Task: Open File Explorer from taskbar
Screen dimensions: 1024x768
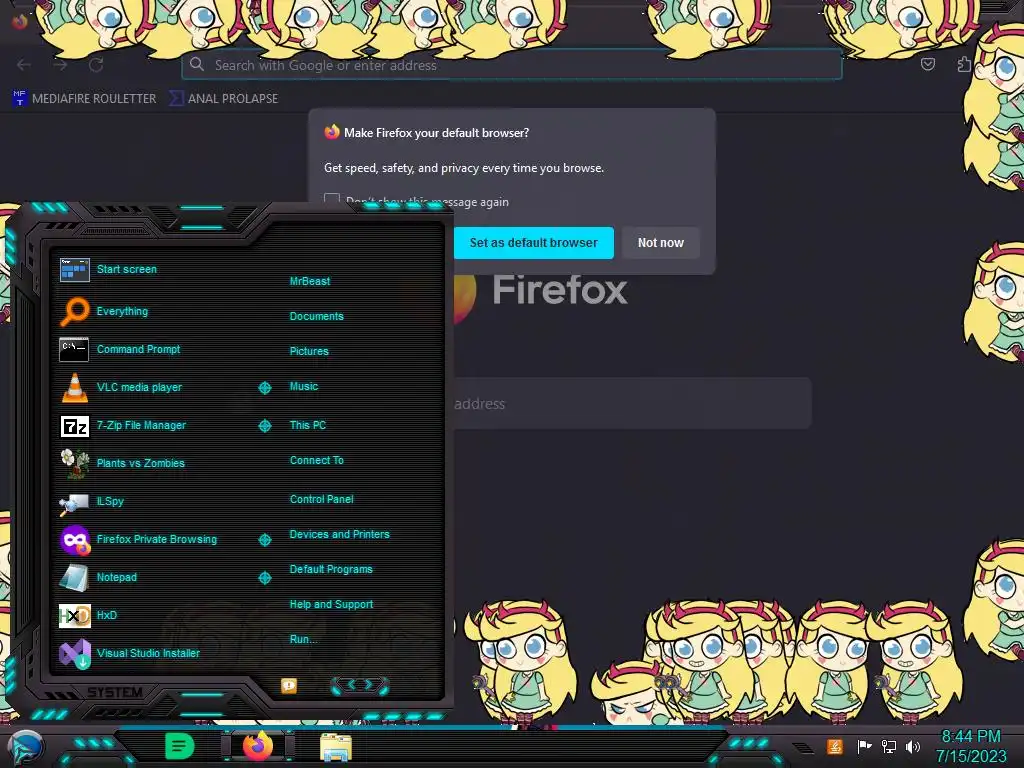Action: (336, 747)
